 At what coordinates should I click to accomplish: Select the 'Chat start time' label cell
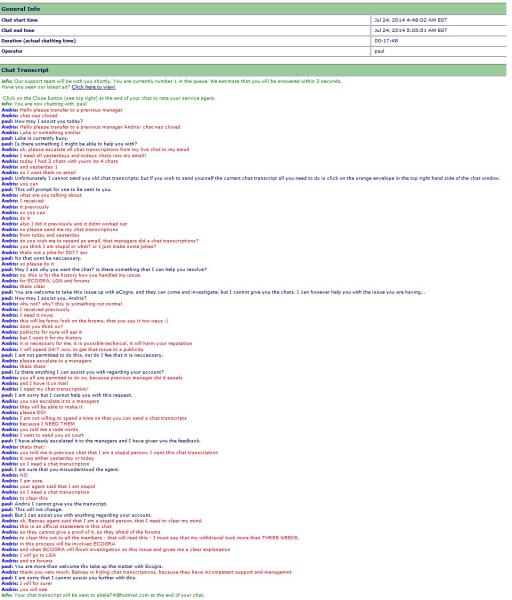pyautogui.click(x=185, y=20)
